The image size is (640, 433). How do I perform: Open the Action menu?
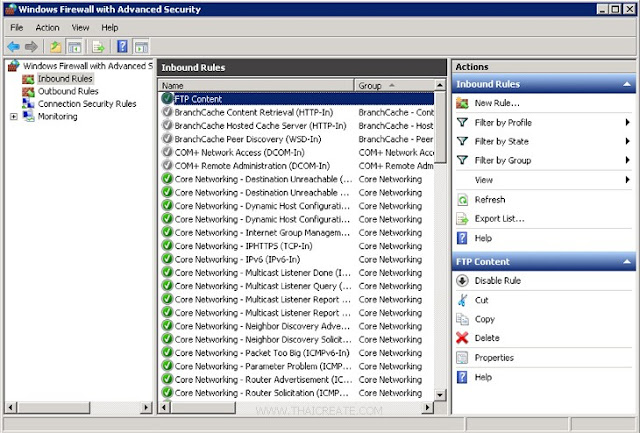point(47,27)
